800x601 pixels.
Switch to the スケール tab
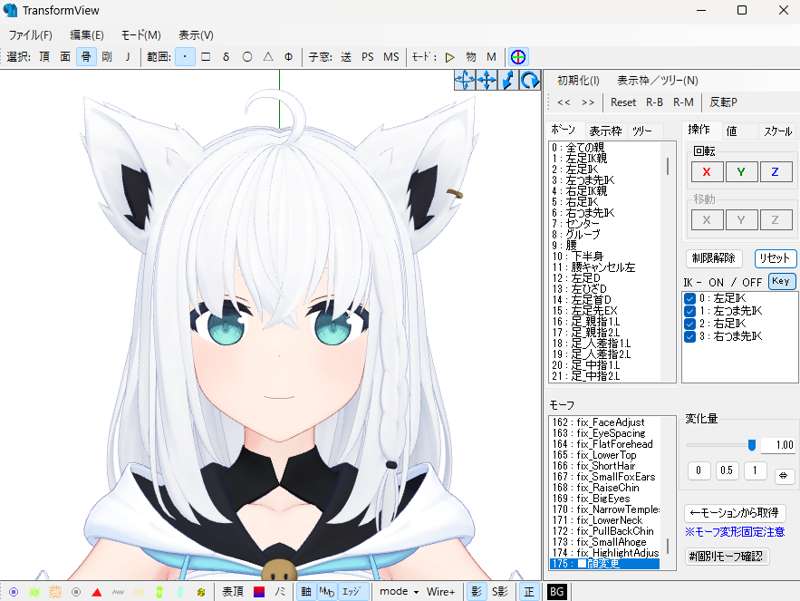click(x=777, y=131)
